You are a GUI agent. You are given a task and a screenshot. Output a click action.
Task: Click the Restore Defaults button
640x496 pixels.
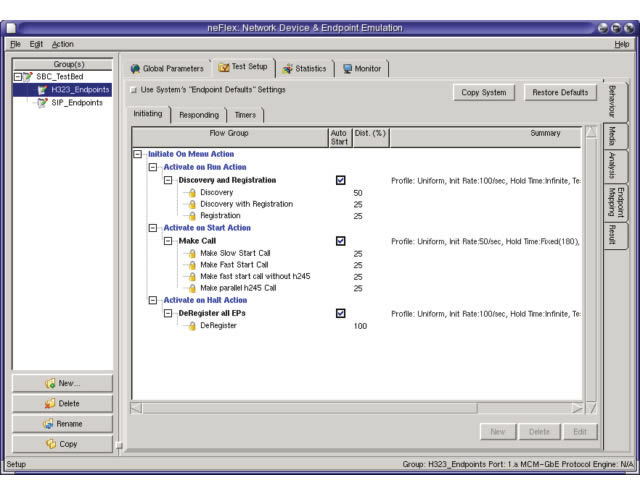pos(560,93)
